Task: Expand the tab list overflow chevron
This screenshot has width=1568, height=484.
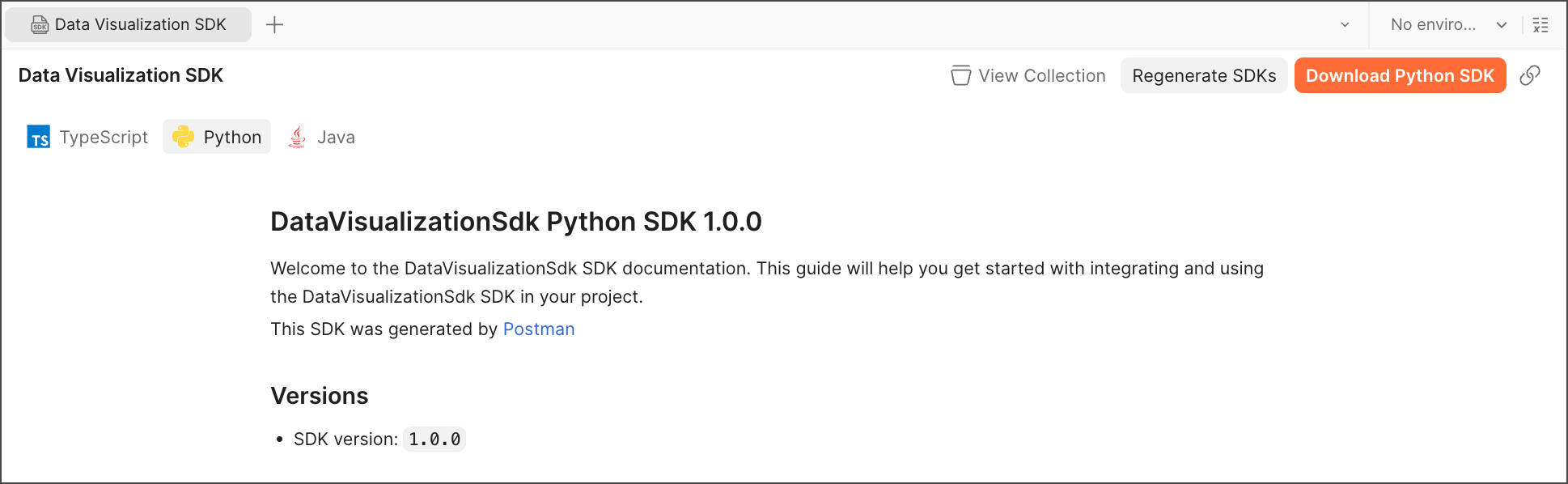Action: point(1345,25)
